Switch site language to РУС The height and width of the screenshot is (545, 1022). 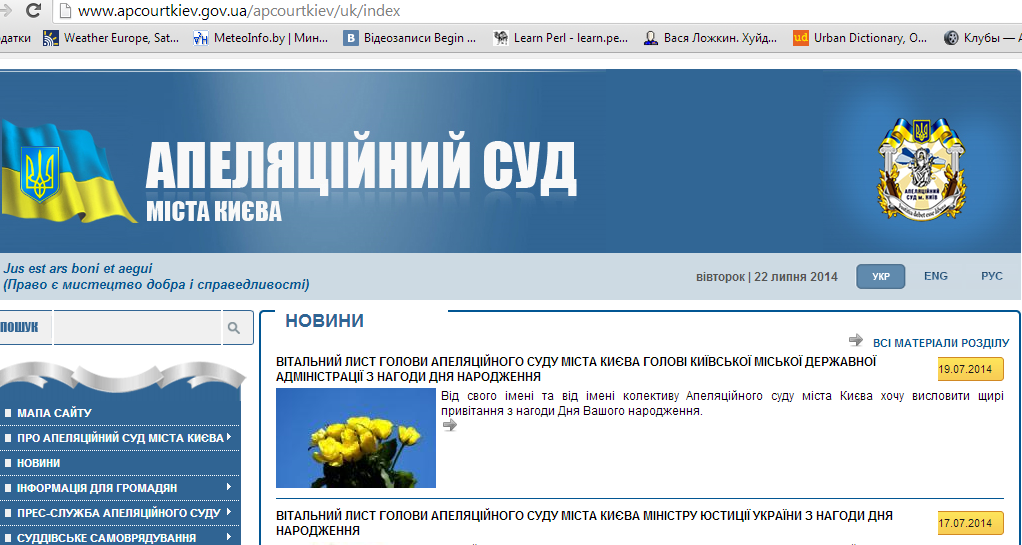click(x=991, y=276)
